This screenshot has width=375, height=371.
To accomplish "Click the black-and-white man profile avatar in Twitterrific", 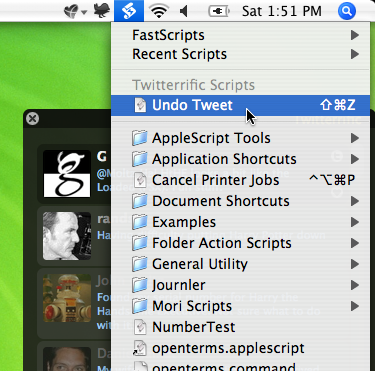I will click(67, 236).
